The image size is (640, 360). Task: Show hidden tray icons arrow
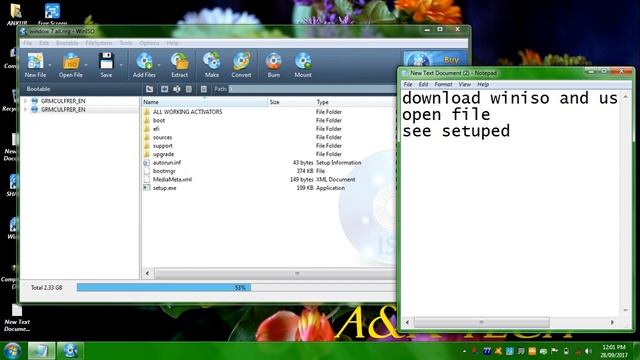pos(464,351)
